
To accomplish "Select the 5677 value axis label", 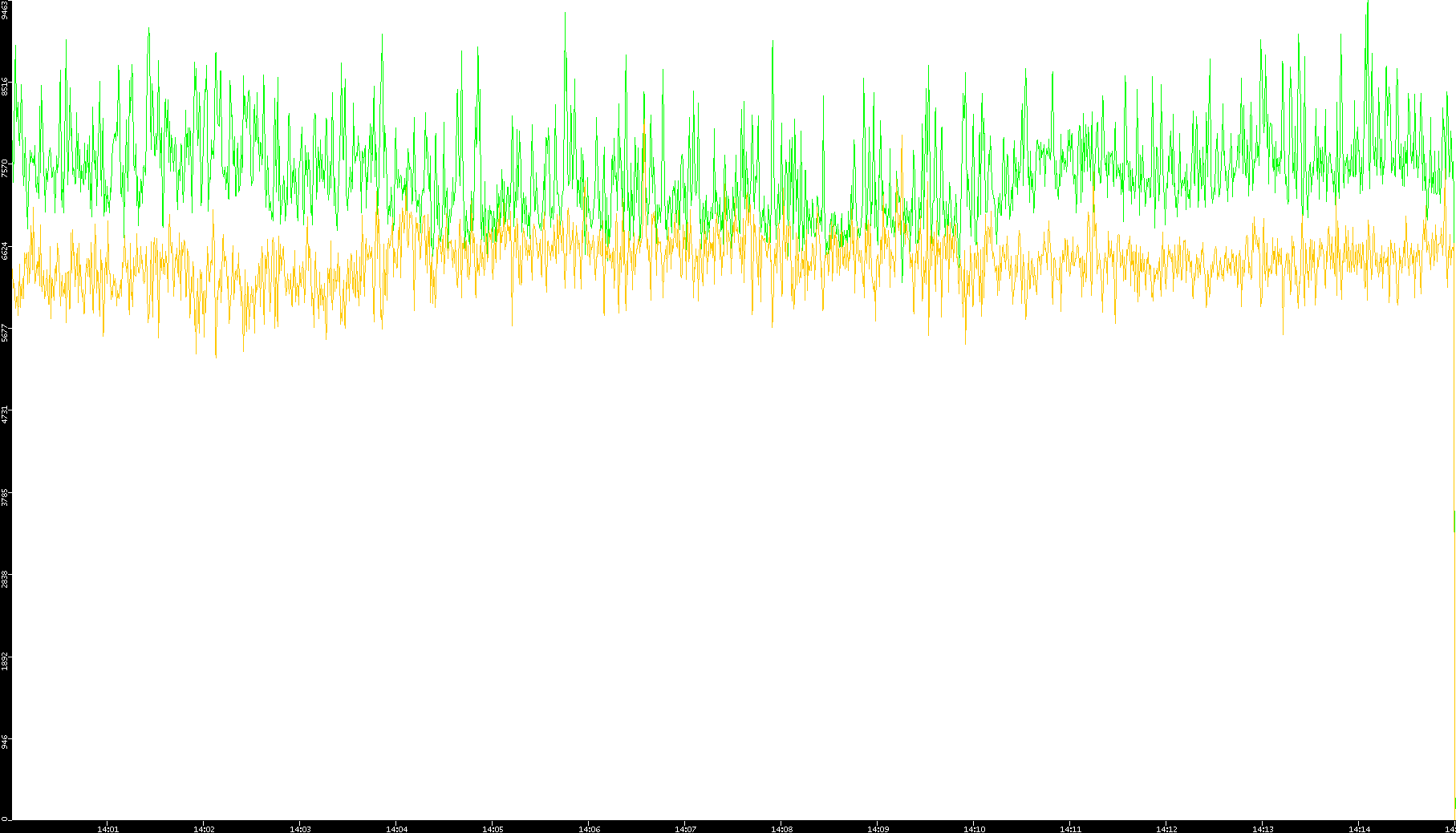I will [6, 332].
